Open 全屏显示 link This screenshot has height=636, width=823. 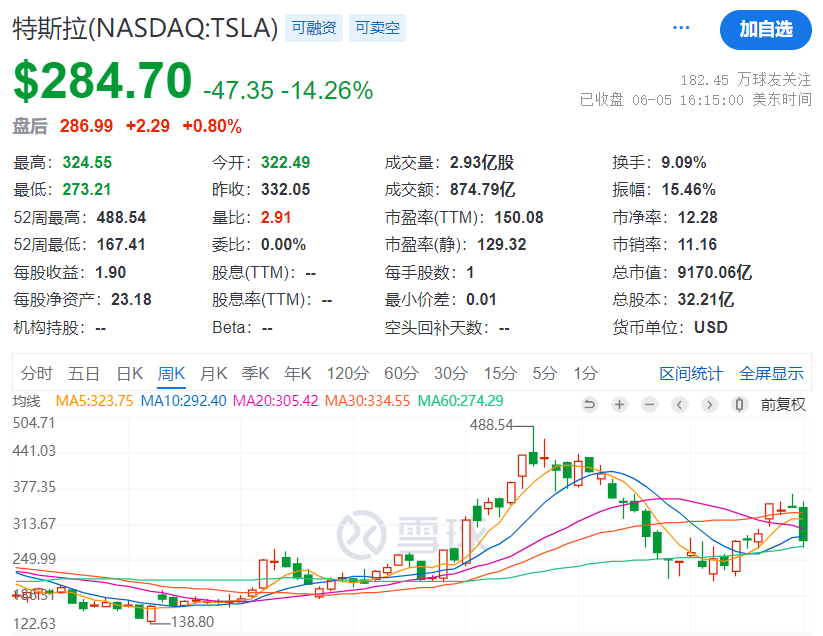(771, 374)
